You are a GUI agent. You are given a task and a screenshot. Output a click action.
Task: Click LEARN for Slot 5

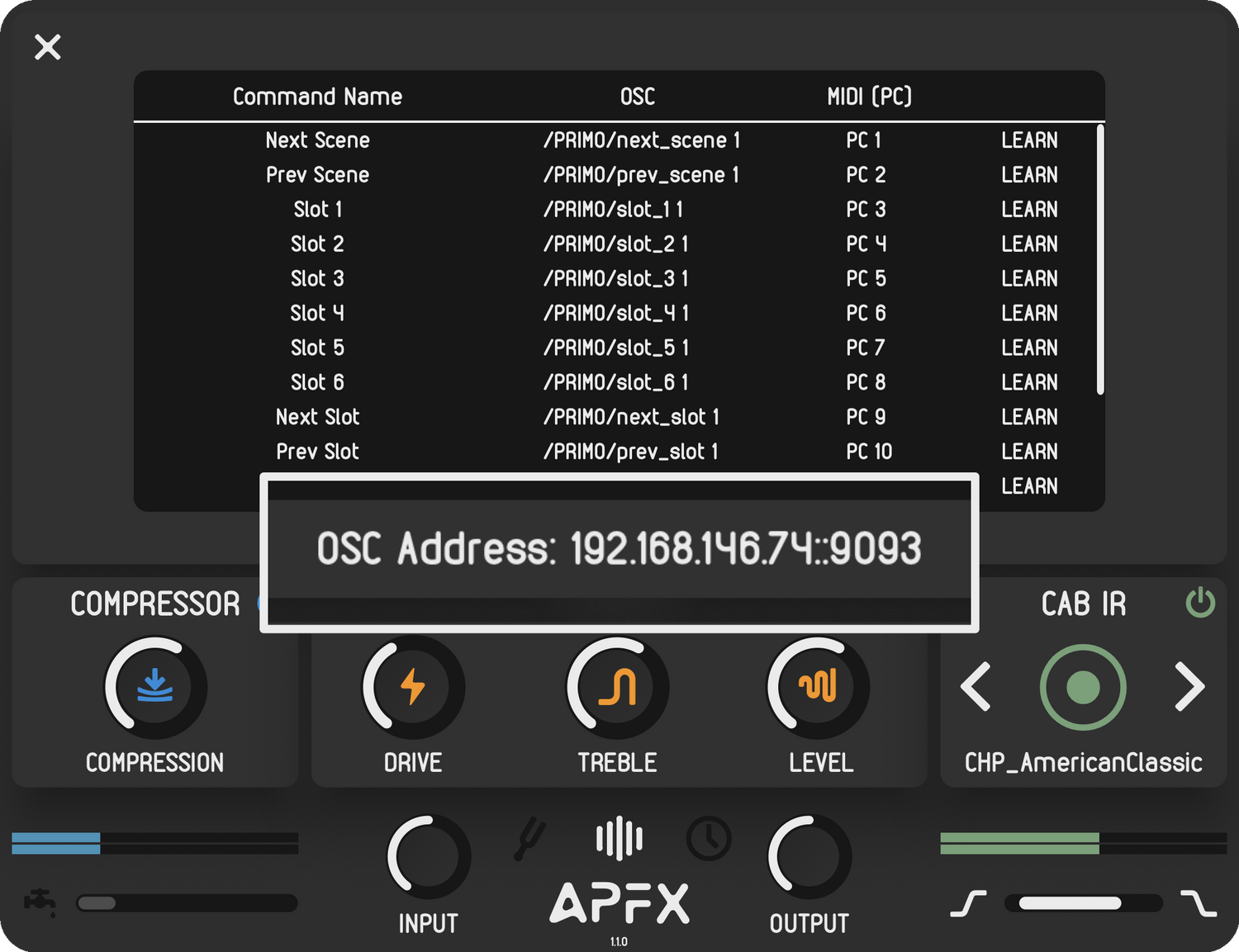pyautogui.click(x=1029, y=348)
